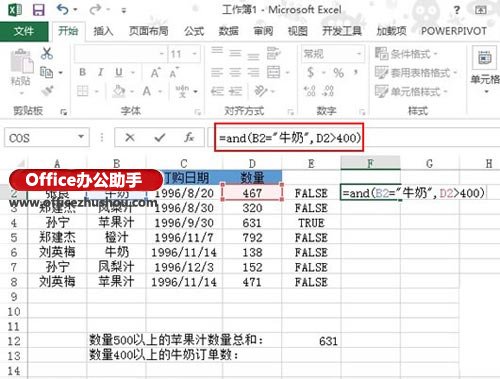Expand the 字体 group dialog launcher
Viewport: 500px width, 379px height.
pos(198,112)
